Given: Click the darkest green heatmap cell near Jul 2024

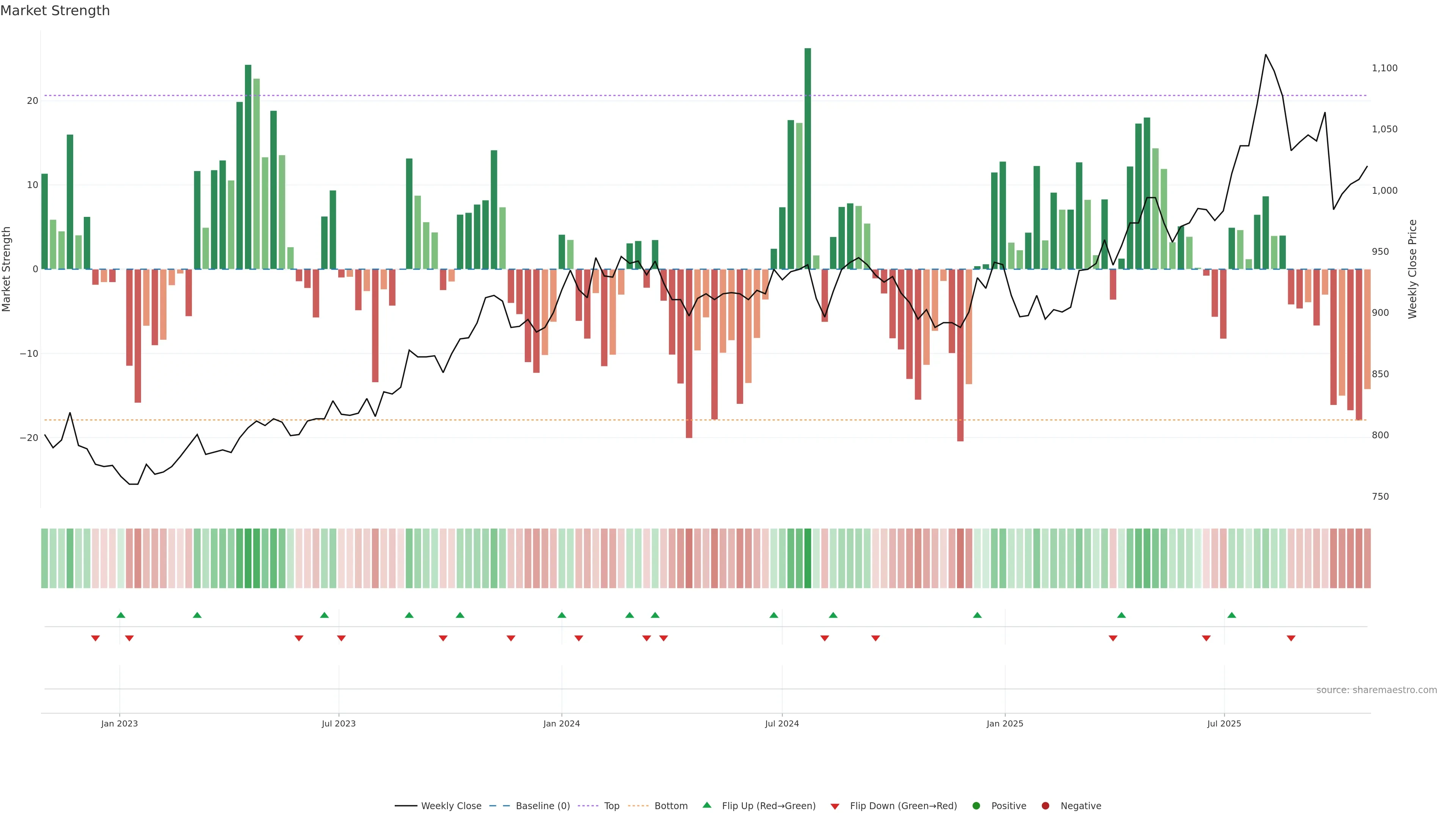Looking at the screenshot, I should point(808,559).
